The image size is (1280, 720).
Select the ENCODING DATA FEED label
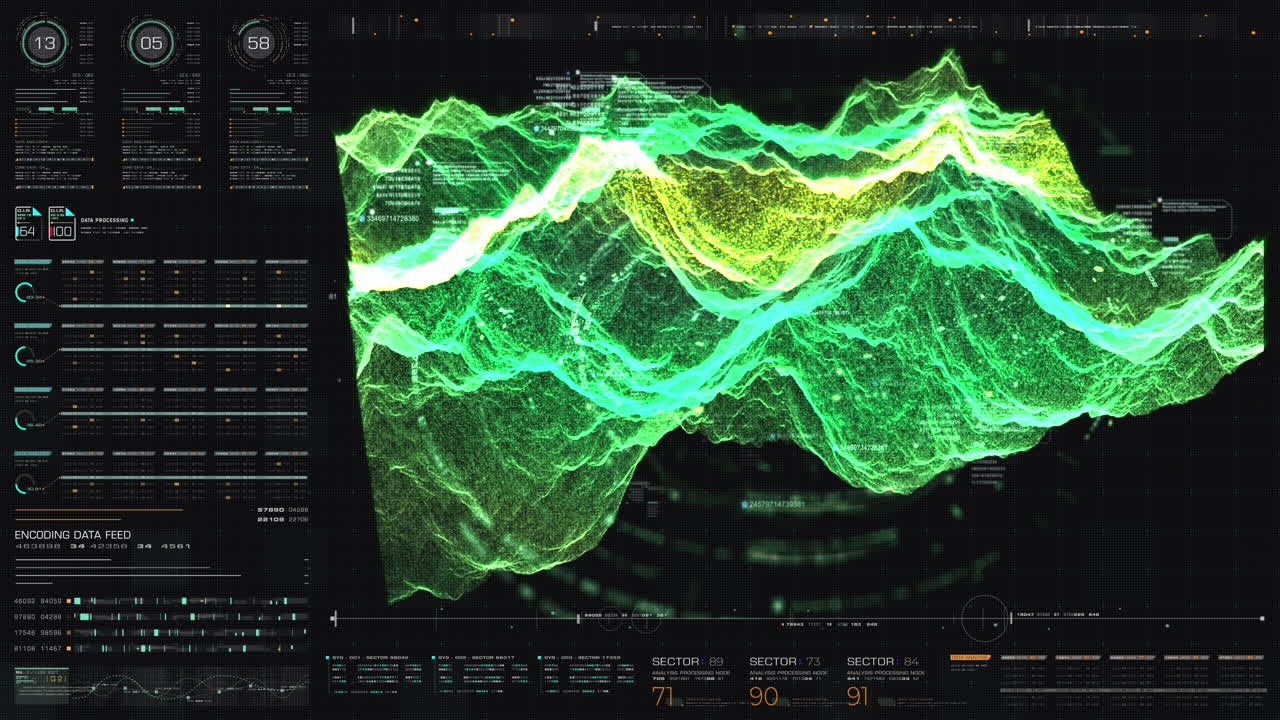(x=70, y=534)
